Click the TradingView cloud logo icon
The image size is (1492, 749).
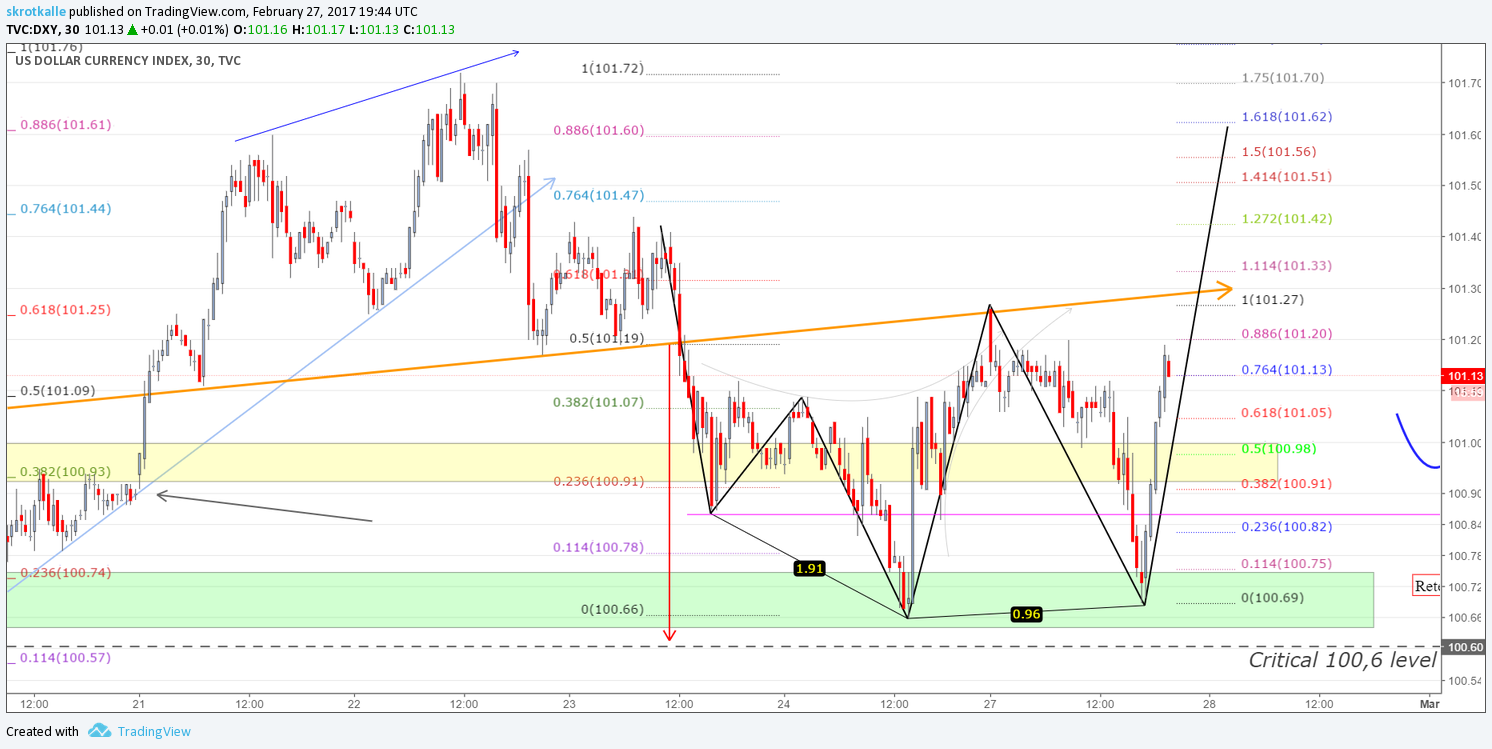pos(99,731)
